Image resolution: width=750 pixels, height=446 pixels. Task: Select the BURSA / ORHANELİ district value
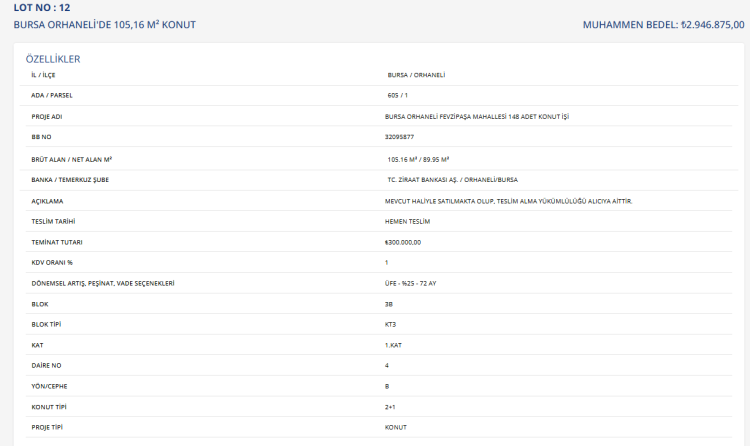(415, 75)
